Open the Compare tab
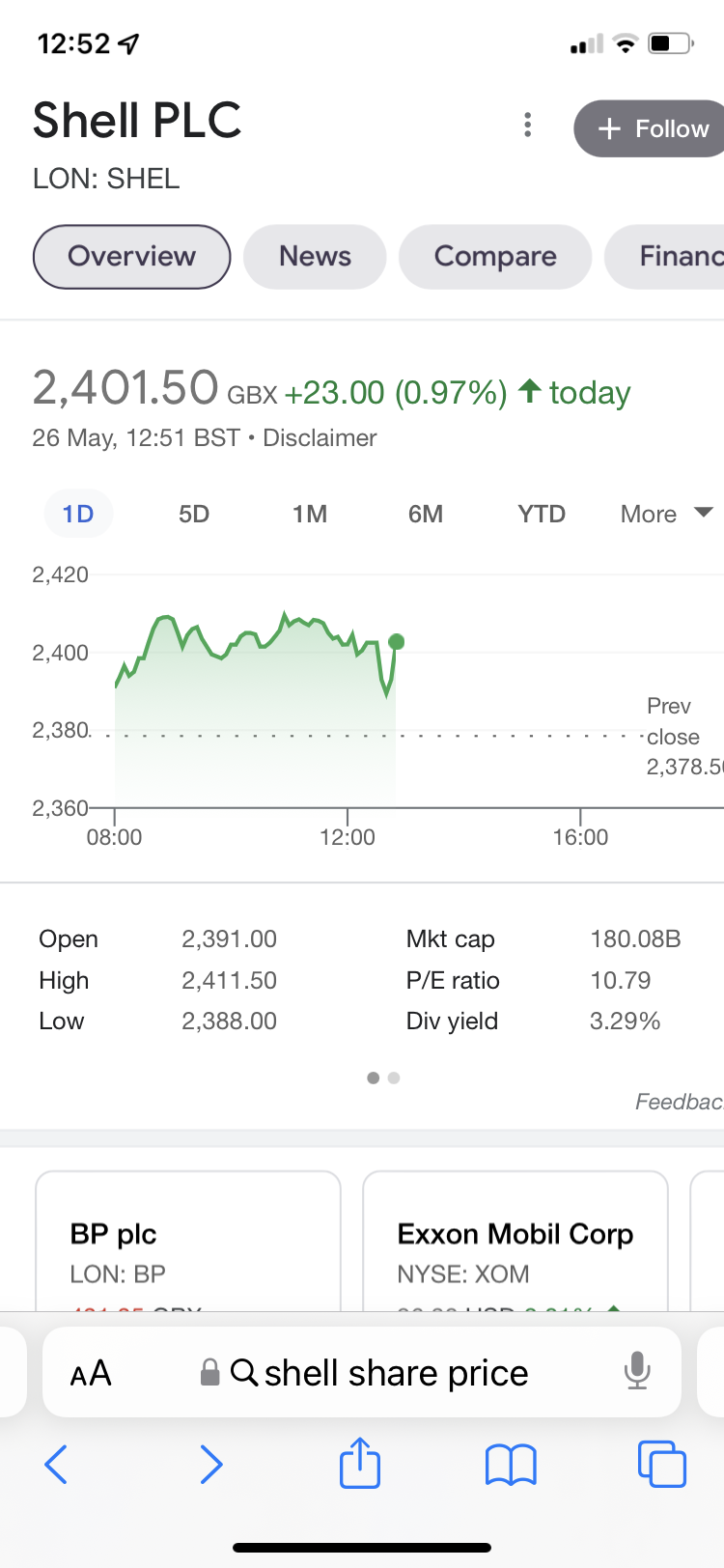The height and width of the screenshot is (1568, 724). 495,256
